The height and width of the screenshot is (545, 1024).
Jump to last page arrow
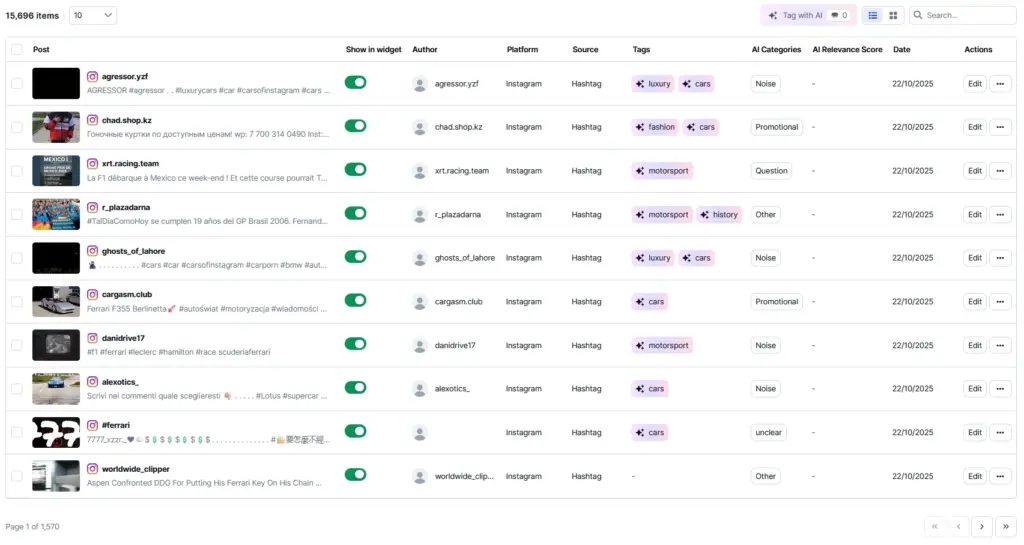point(1005,526)
